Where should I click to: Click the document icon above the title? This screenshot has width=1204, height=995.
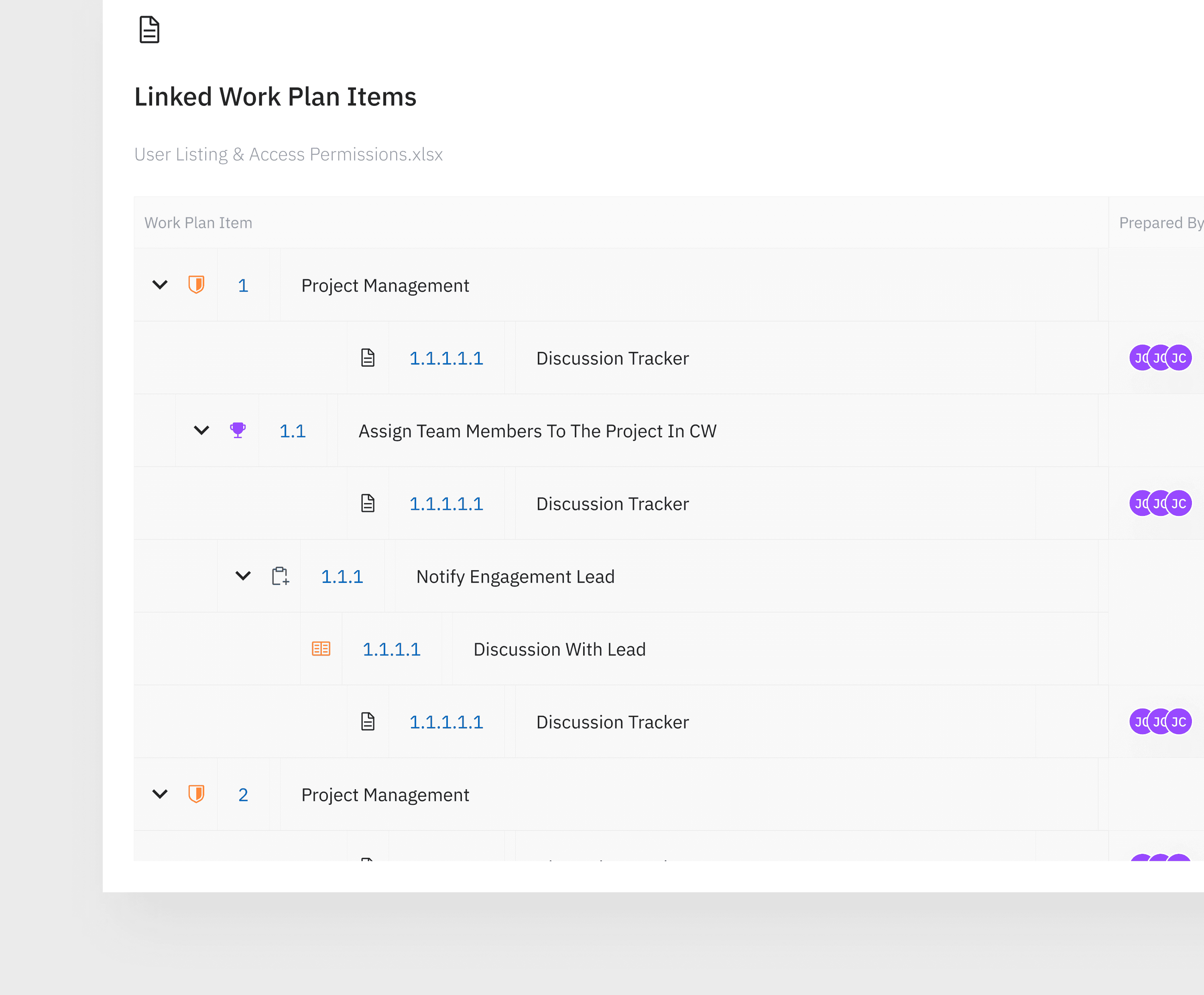[x=149, y=30]
